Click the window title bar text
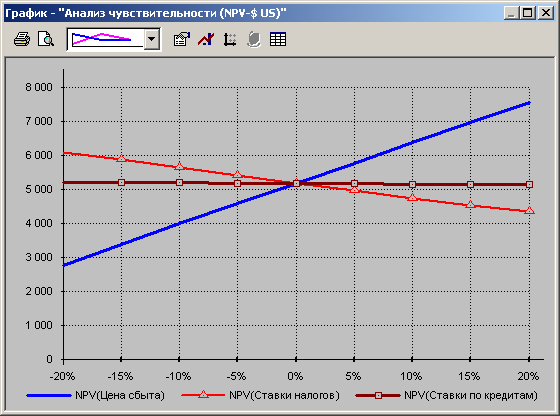Viewport: 560px width, 416px height. coord(146,13)
